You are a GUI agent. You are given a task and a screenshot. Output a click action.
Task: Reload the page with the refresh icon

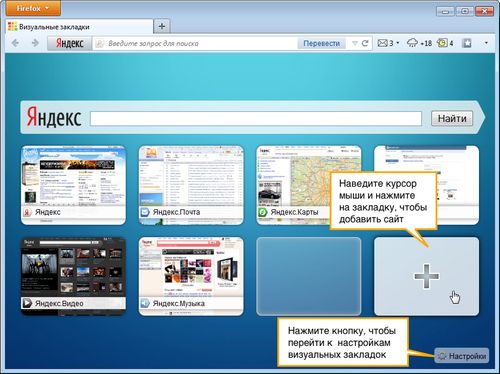coord(365,43)
